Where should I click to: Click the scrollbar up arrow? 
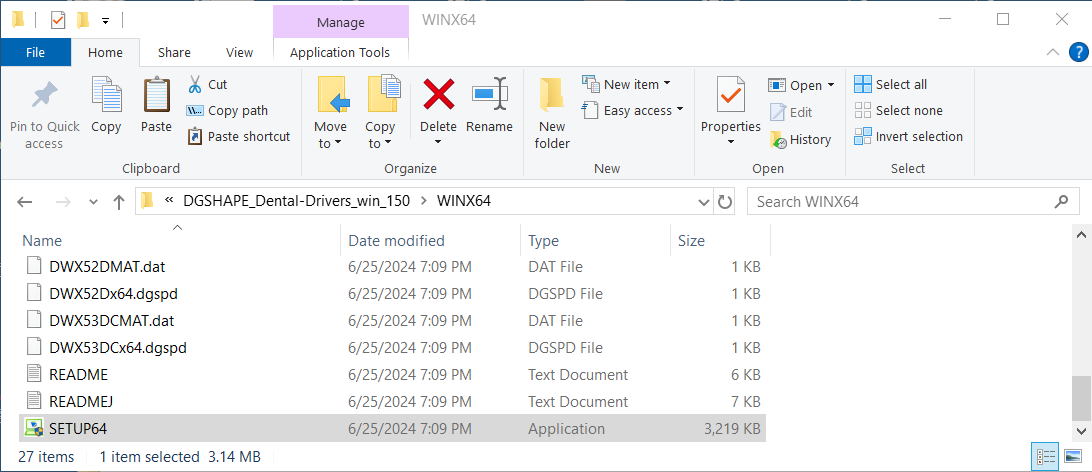pyautogui.click(x=1082, y=236)
